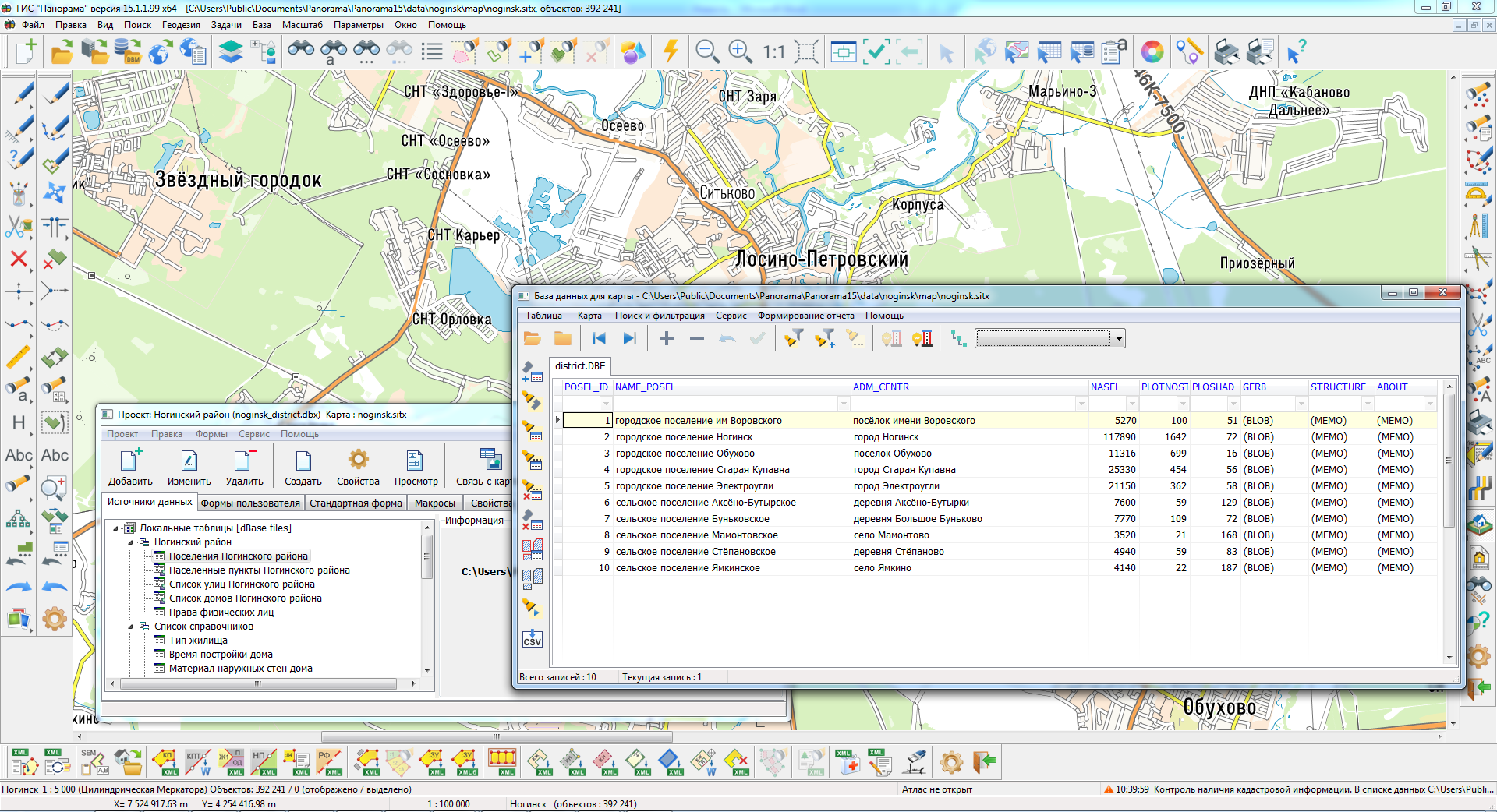Select Список улиц Ногинского района table
The height and width of the screenshot is (812, 1497).
click(x=242, y=584)
